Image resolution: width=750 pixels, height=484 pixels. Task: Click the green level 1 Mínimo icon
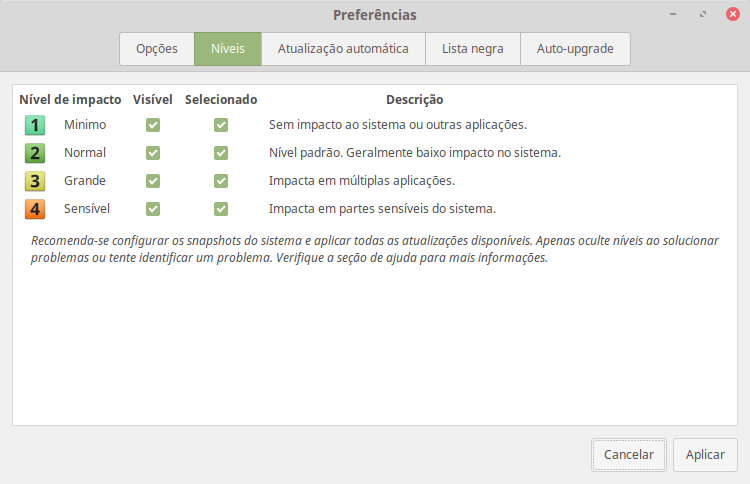pos(35,125)
